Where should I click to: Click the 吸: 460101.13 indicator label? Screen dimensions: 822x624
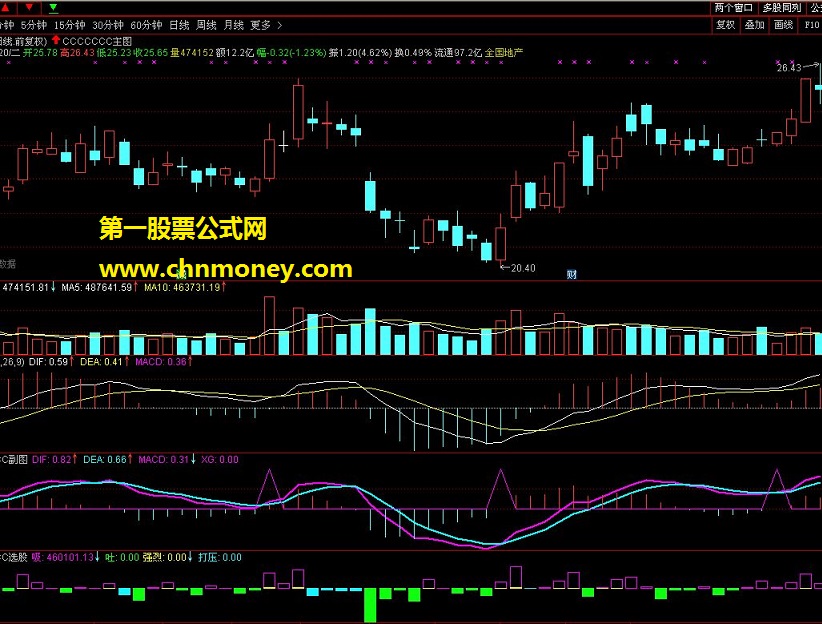click(x=63, y=557)
